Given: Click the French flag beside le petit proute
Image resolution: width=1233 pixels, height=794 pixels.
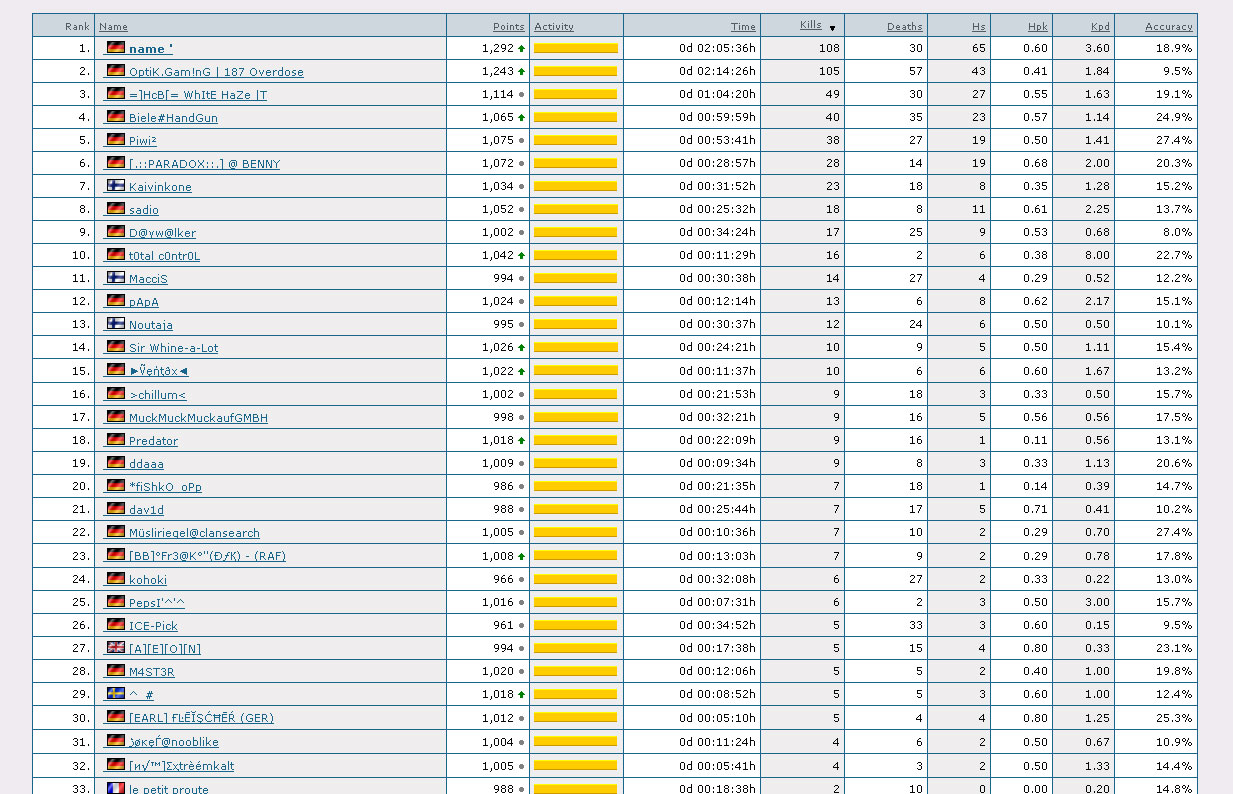Looking at the screenshot, I should [x=116, y=788].
